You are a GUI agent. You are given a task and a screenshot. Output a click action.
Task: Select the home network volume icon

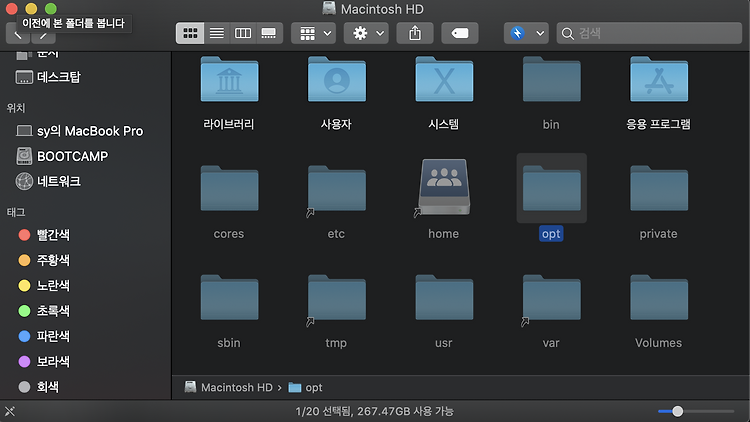pos(444,187)
